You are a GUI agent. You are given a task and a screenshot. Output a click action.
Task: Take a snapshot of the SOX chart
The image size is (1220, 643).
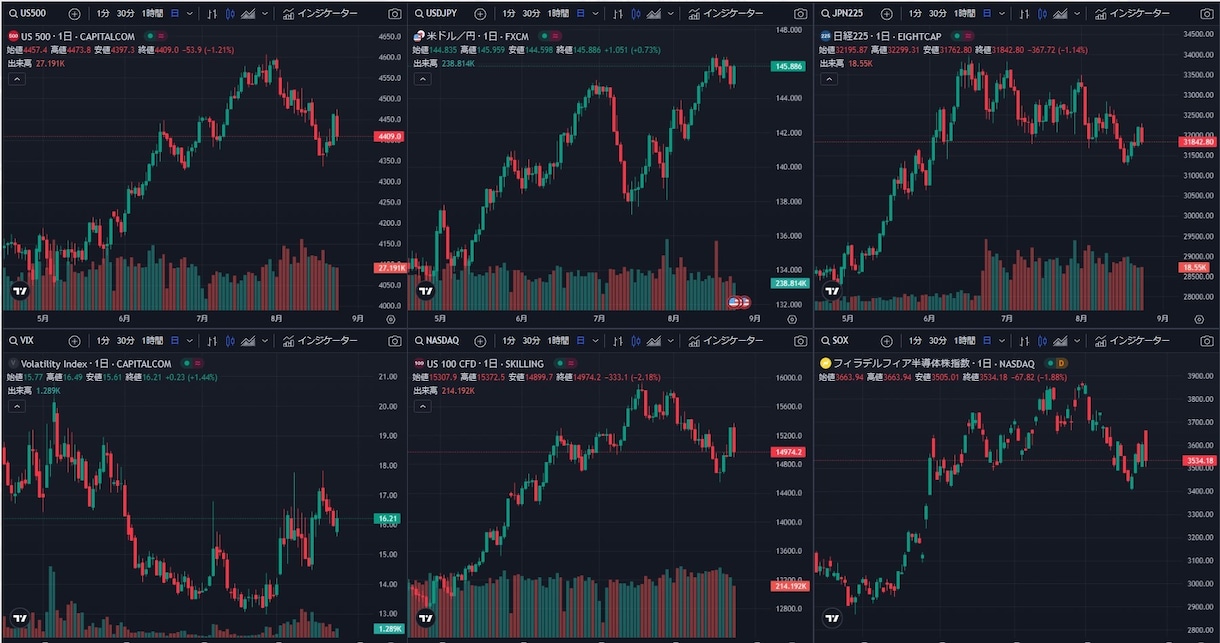[1207, 341]
